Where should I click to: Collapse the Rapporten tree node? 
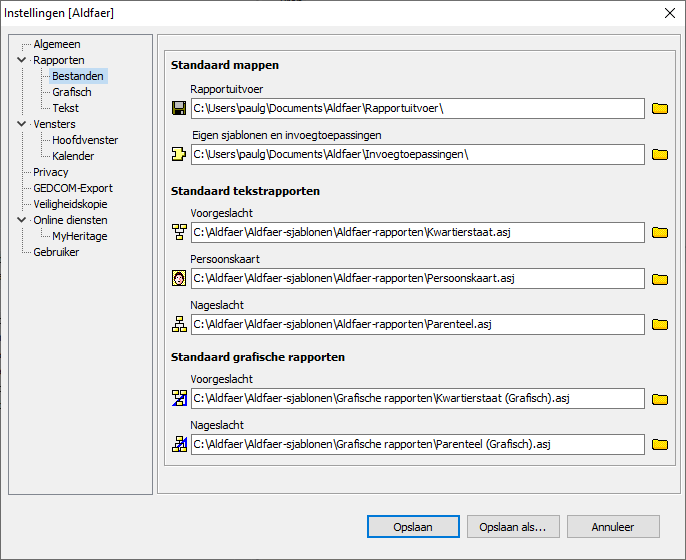click(x=22, y=60)
